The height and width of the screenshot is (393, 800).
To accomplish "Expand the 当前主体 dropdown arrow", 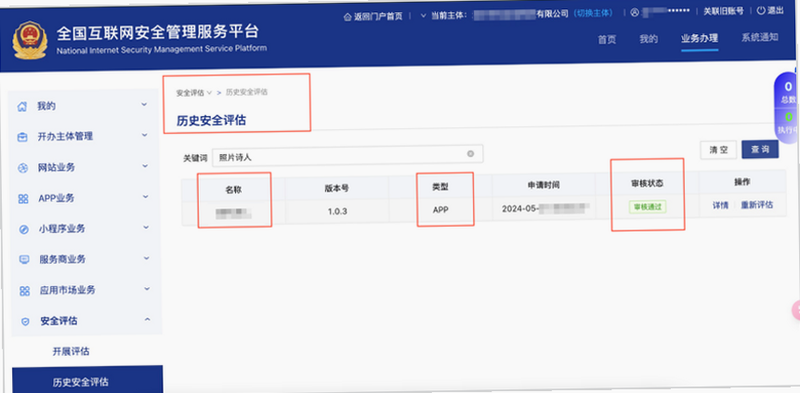I will 423,16.
